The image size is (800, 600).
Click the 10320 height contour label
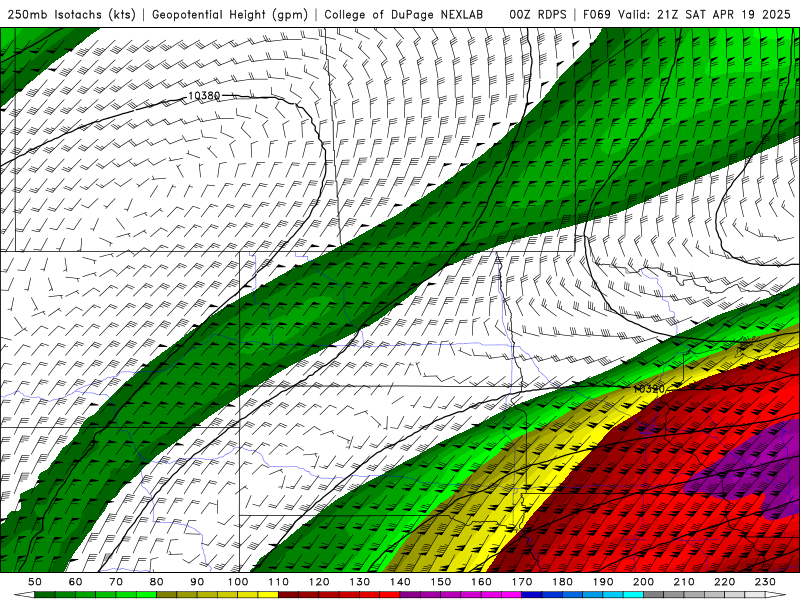pos(649,389)
